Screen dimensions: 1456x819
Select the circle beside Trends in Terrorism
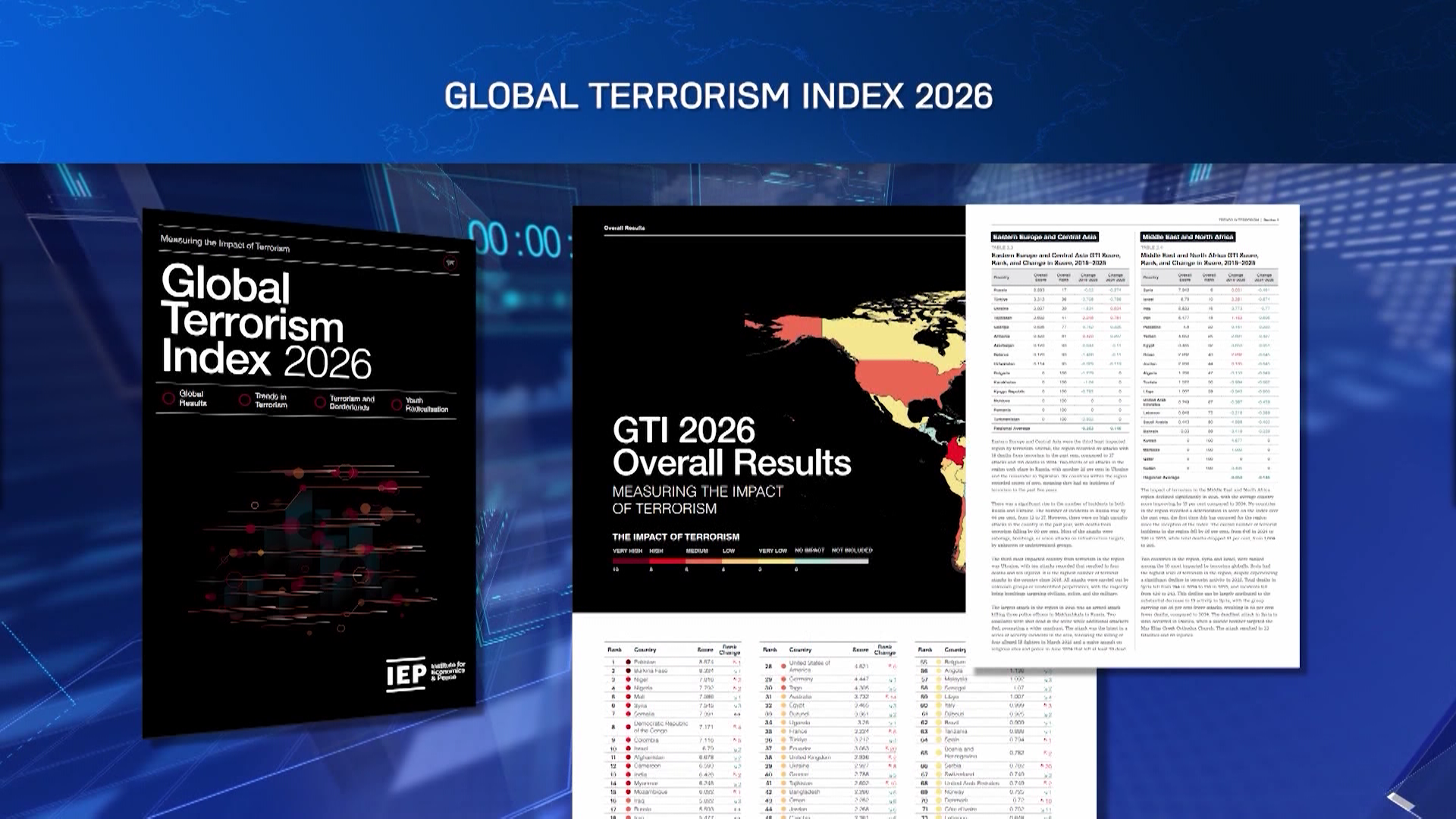tap(244, 400)
